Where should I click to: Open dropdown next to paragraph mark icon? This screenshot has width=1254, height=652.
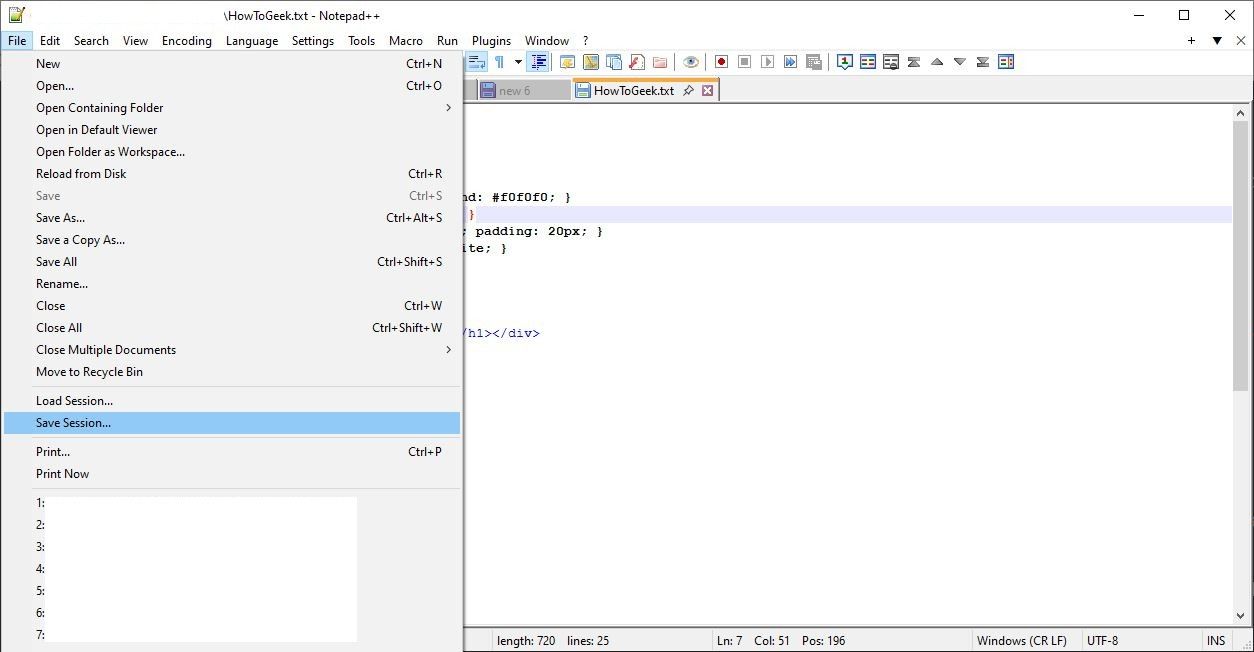[518, 61]
